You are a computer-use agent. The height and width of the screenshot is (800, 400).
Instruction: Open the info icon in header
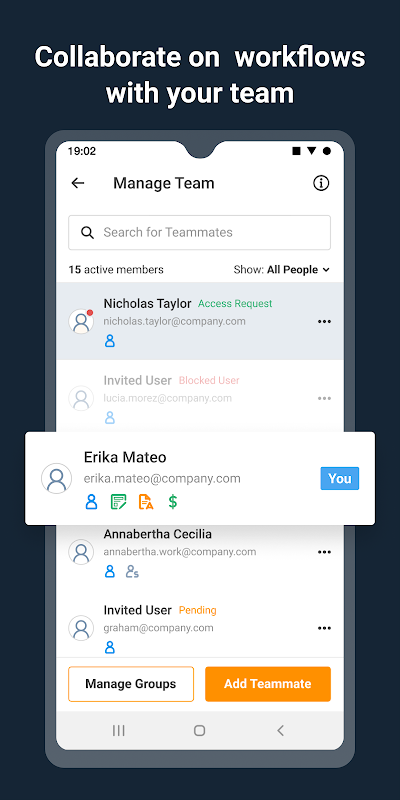click(x=321, y=183)
